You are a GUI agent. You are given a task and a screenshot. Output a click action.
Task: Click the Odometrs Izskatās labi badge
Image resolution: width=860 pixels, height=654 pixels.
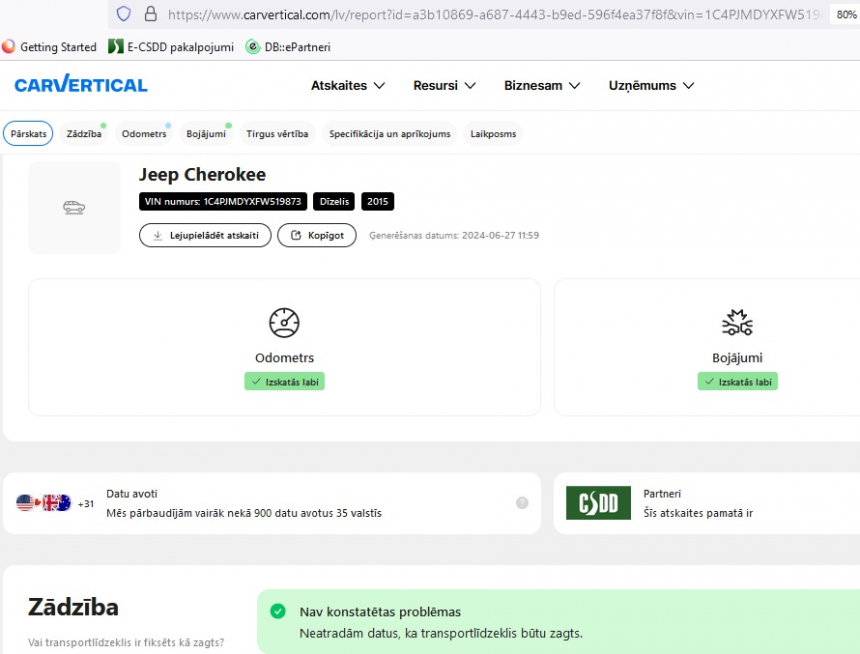coord(285,381)
